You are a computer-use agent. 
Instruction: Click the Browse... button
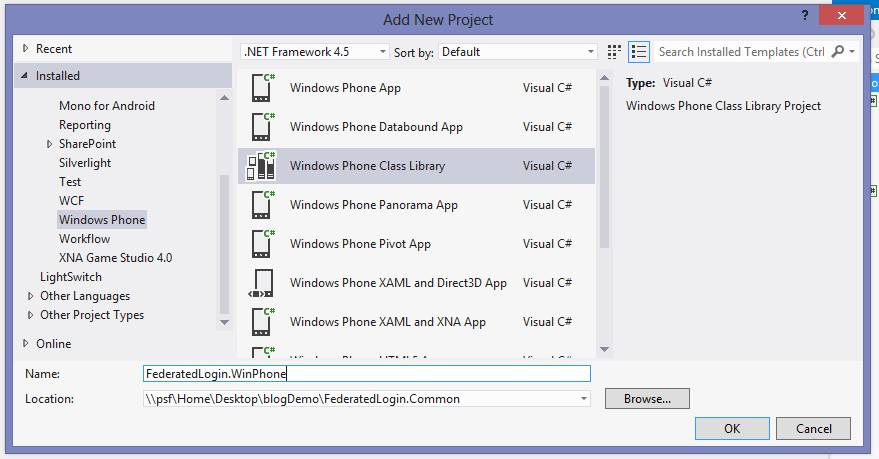[647, 399]
